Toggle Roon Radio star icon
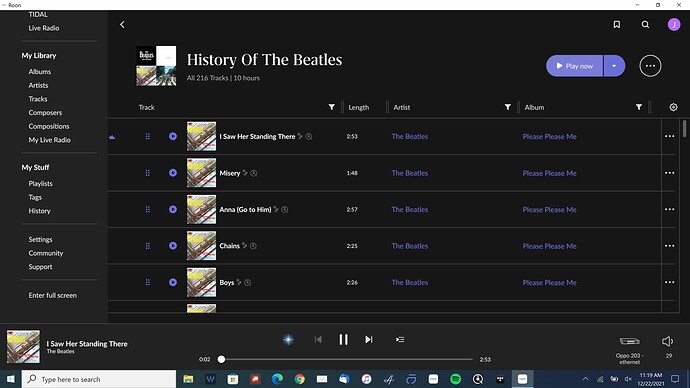Screen dimensions: 690x388 tap(288, 340)
